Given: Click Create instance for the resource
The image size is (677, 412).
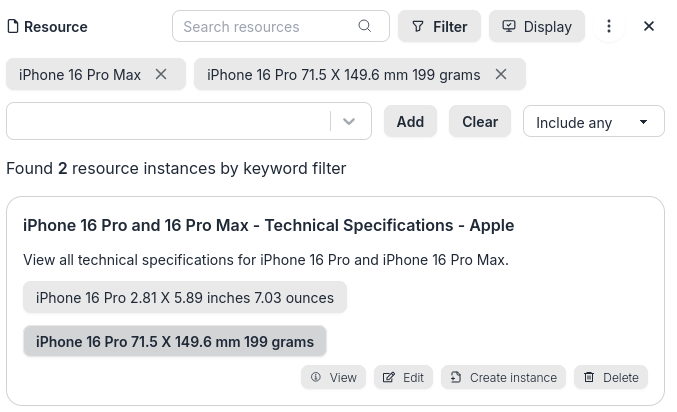Looking at the screenshot, I should (503, 378).
